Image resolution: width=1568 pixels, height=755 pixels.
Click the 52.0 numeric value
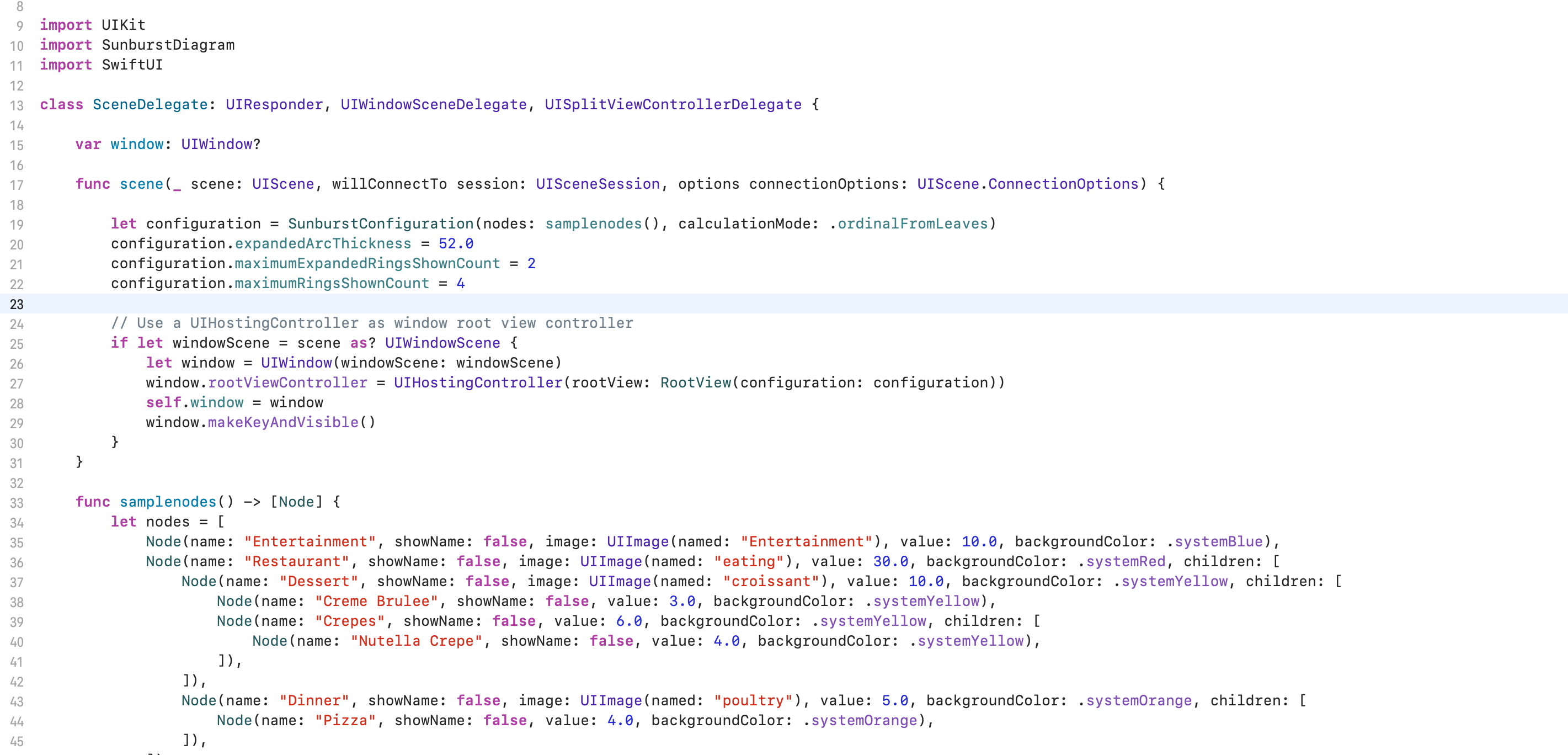click(455, 243)
